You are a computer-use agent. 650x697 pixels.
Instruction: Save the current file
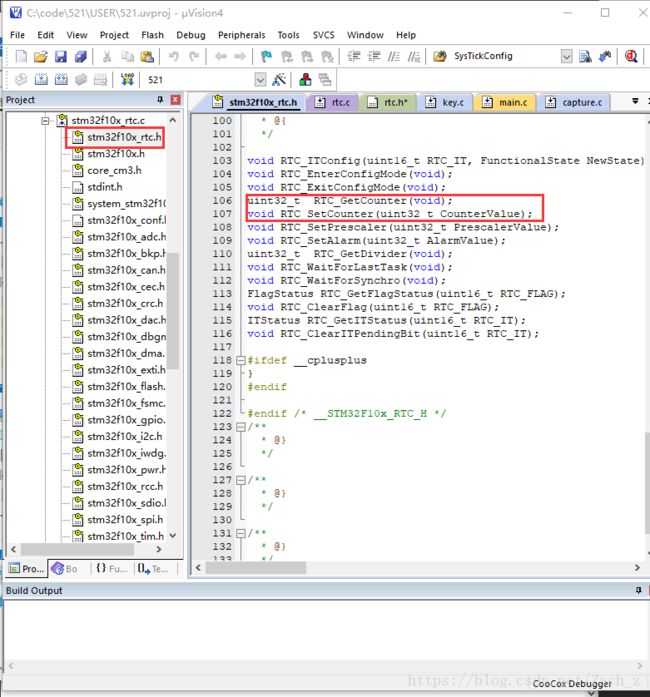(60, 56)
